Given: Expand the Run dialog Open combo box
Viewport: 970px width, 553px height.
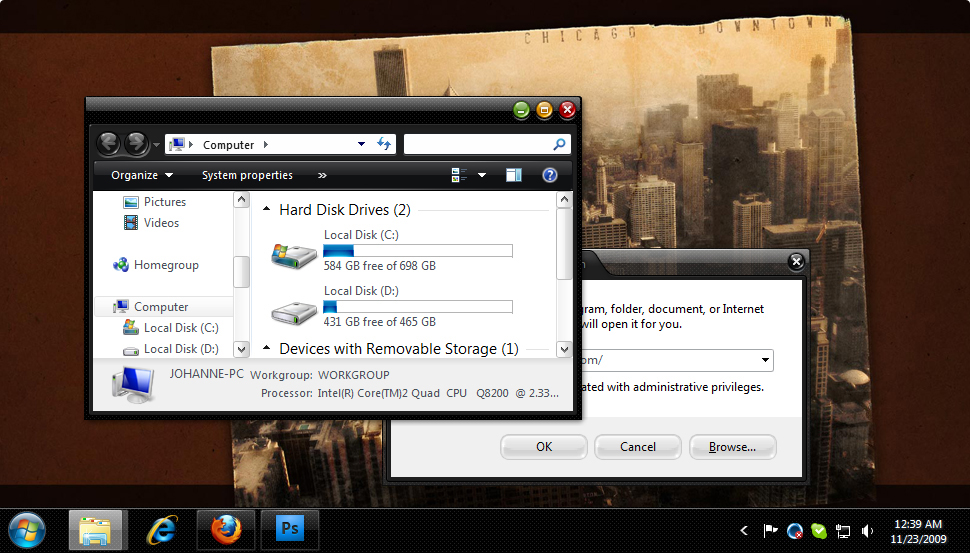Looking at the screenshot, I should click(765, 360).
